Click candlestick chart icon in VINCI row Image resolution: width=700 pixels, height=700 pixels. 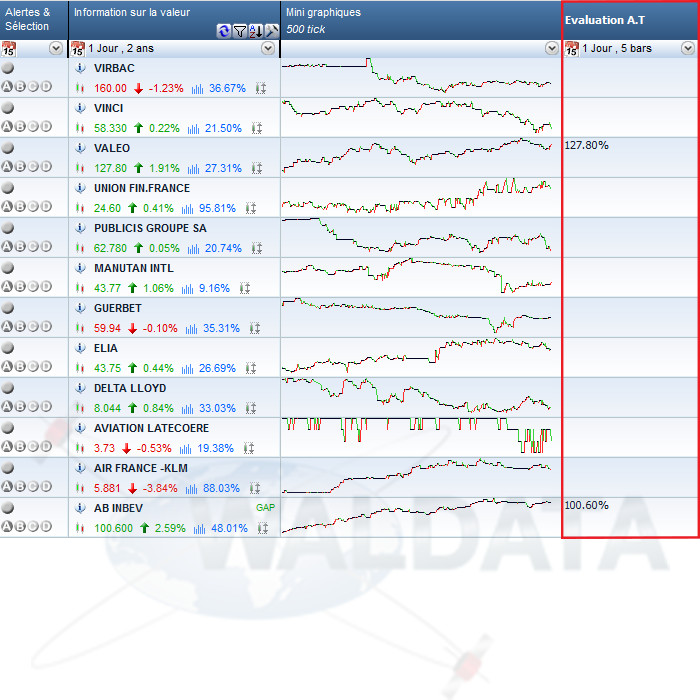pyautogui.click(x=81, y=128)
